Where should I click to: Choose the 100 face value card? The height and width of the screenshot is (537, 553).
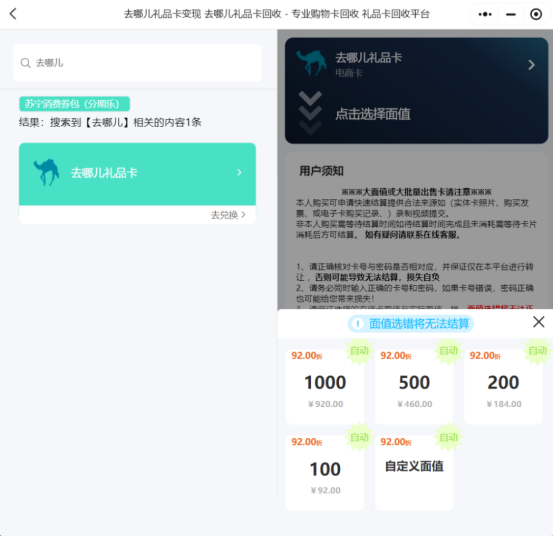[325, 473]
